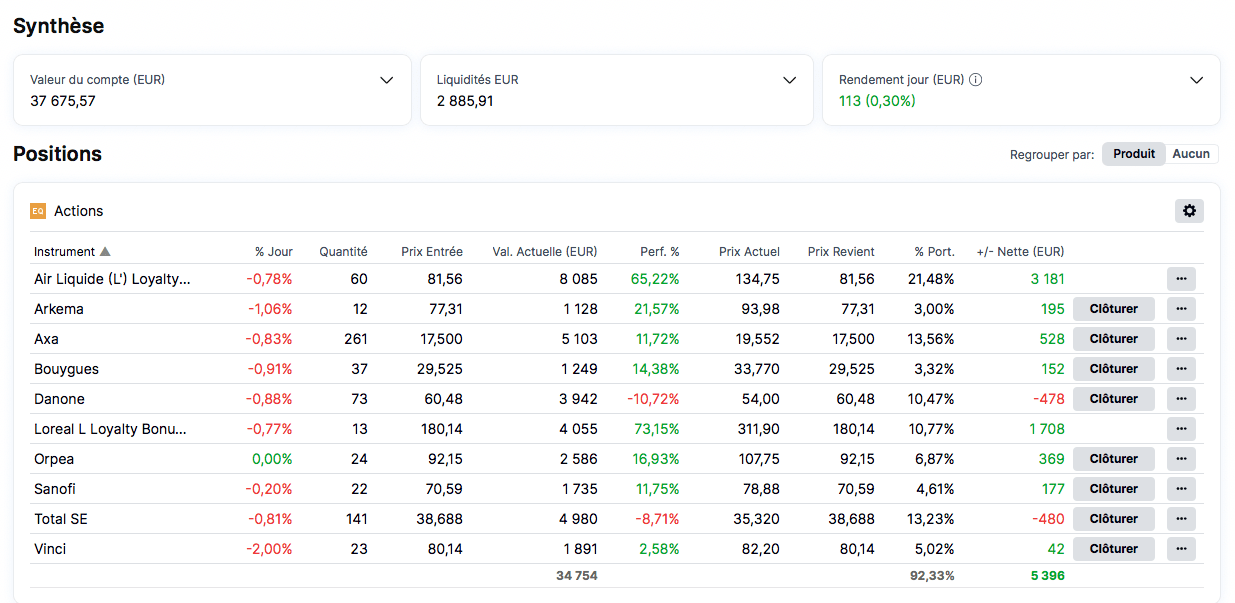Select the Arkema instrument name
The width and height of the screenshot is (1235, 603).
click(59, 309)
